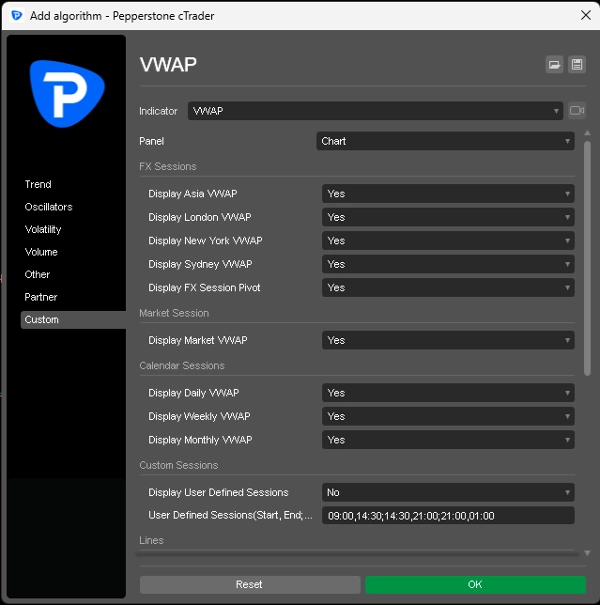Click the scrollbar down arrow
The width and height of the screenshot is (600, 605).
click(587, 553)
